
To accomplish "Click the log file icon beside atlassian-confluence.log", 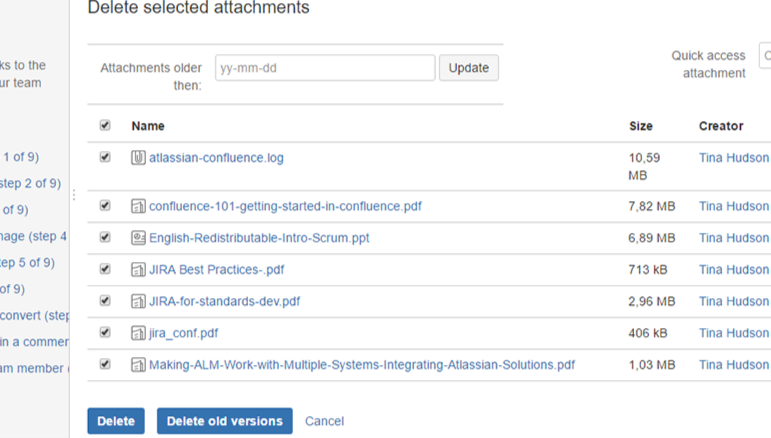I will (x=139, y=158).
